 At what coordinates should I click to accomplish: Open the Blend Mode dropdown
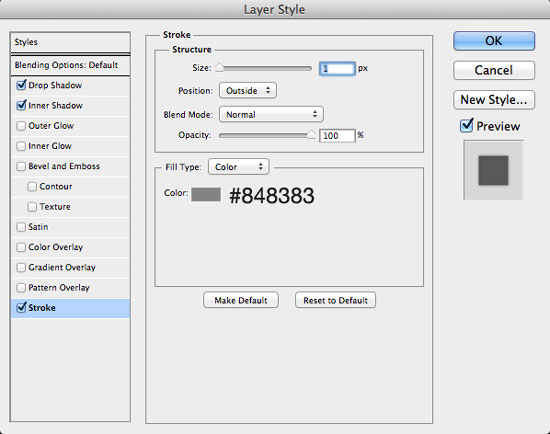(271, 114)
